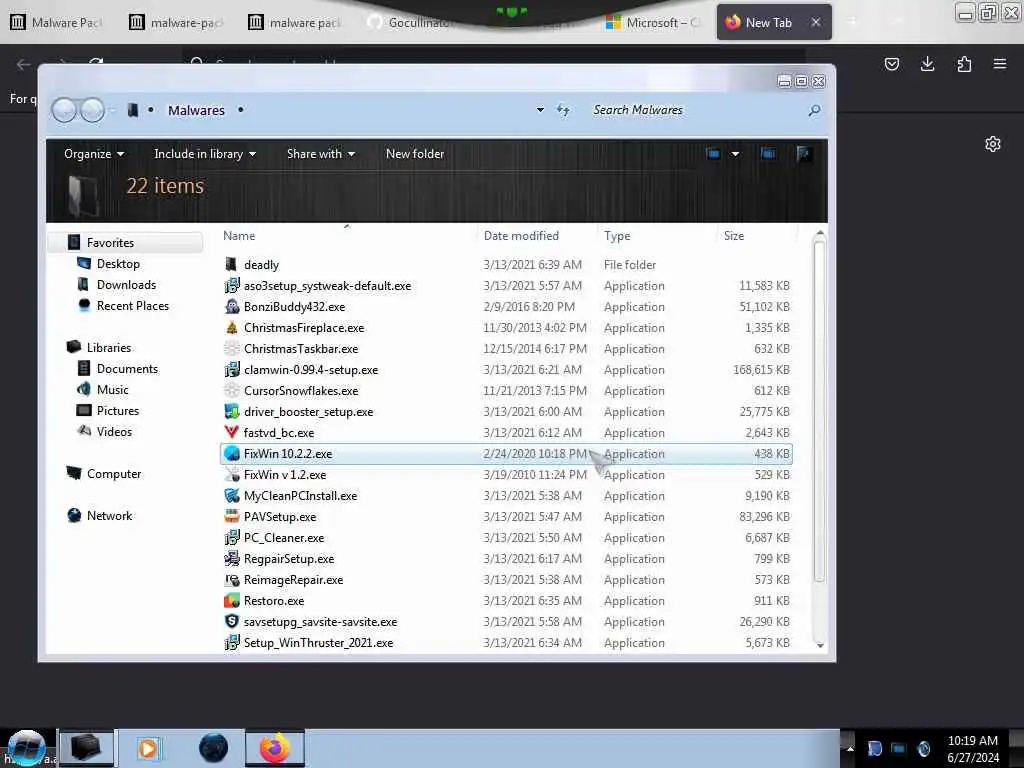Select clamwin-0.99.4-setup.exe file name

(x=311, y=370)
